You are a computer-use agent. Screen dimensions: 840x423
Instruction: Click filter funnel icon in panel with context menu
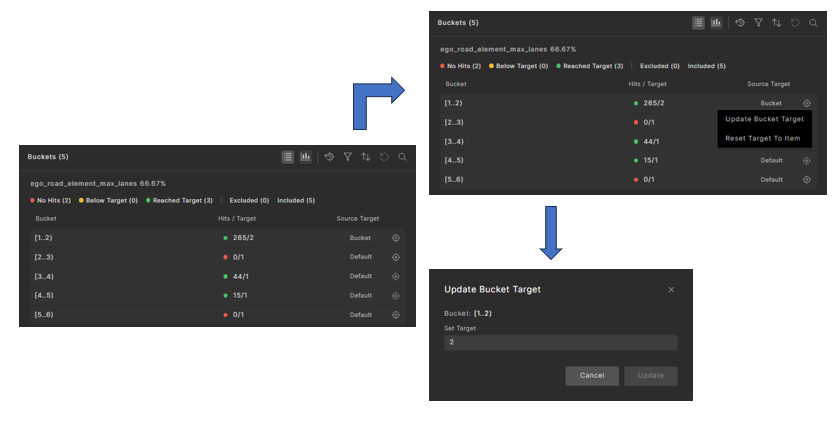759,22
